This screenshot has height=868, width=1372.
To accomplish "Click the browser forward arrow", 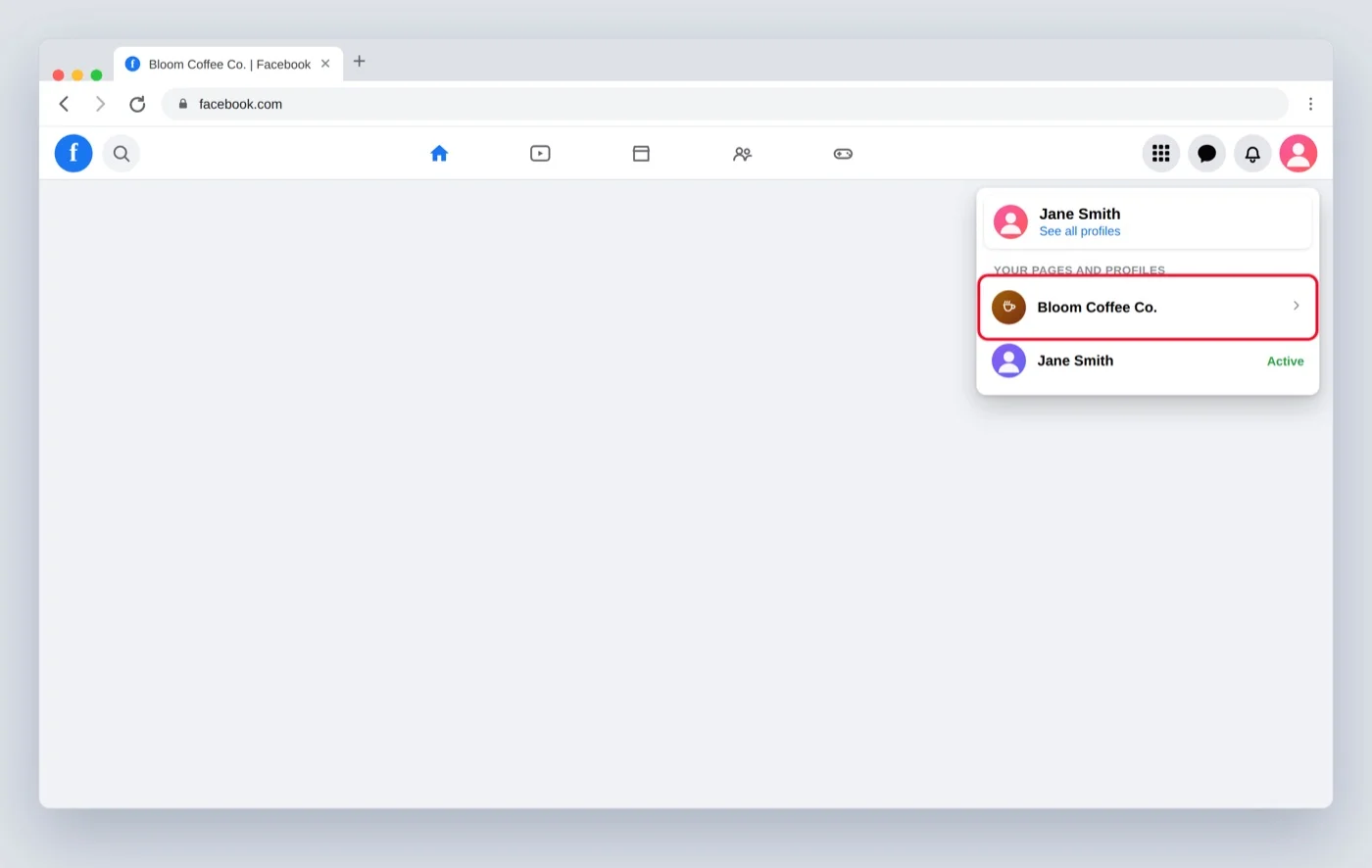I will pyautogui.click(x=100, y=104).
